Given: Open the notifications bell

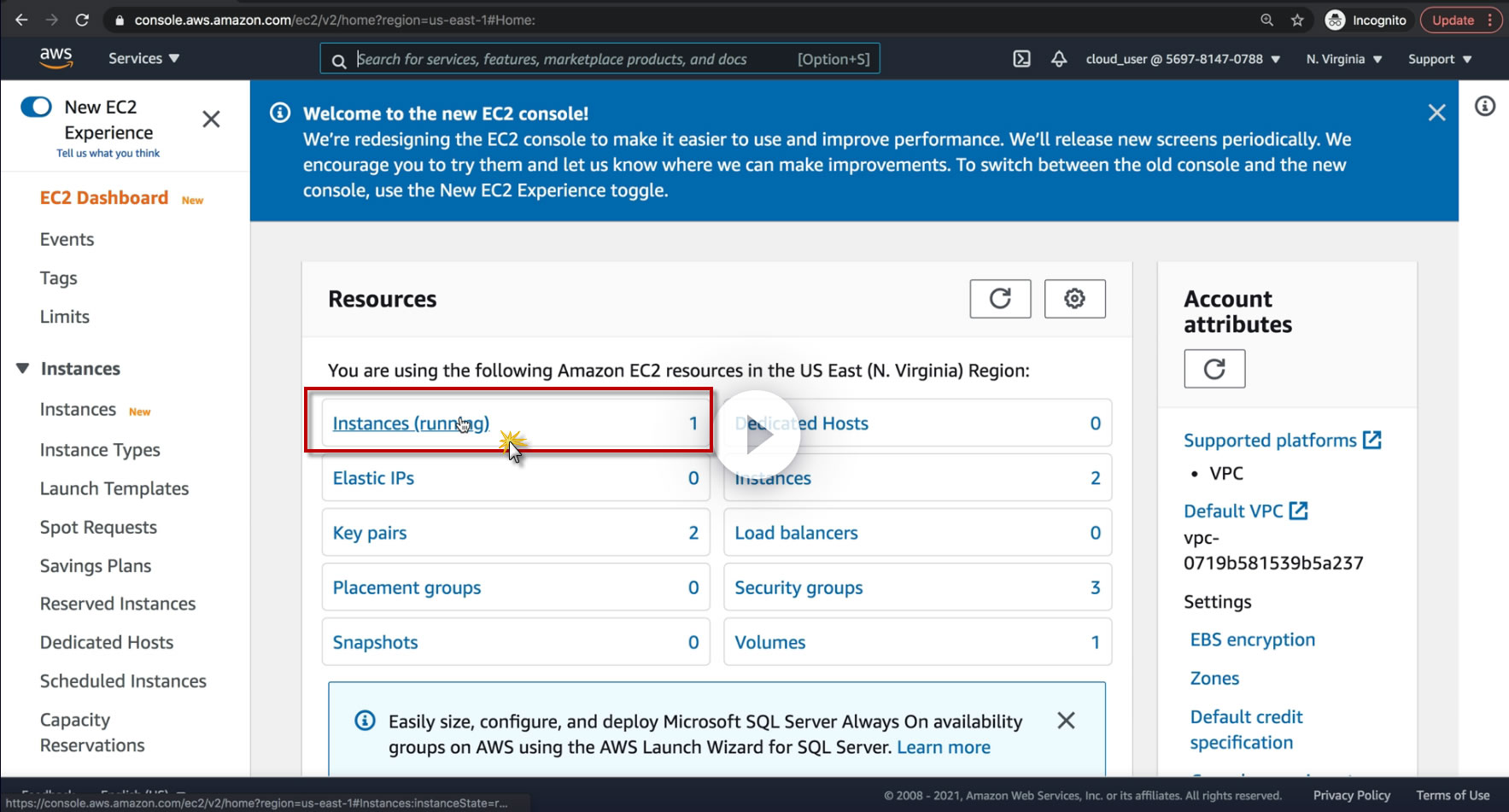Looking at the screenshot, I should [x=1059, y=59].
